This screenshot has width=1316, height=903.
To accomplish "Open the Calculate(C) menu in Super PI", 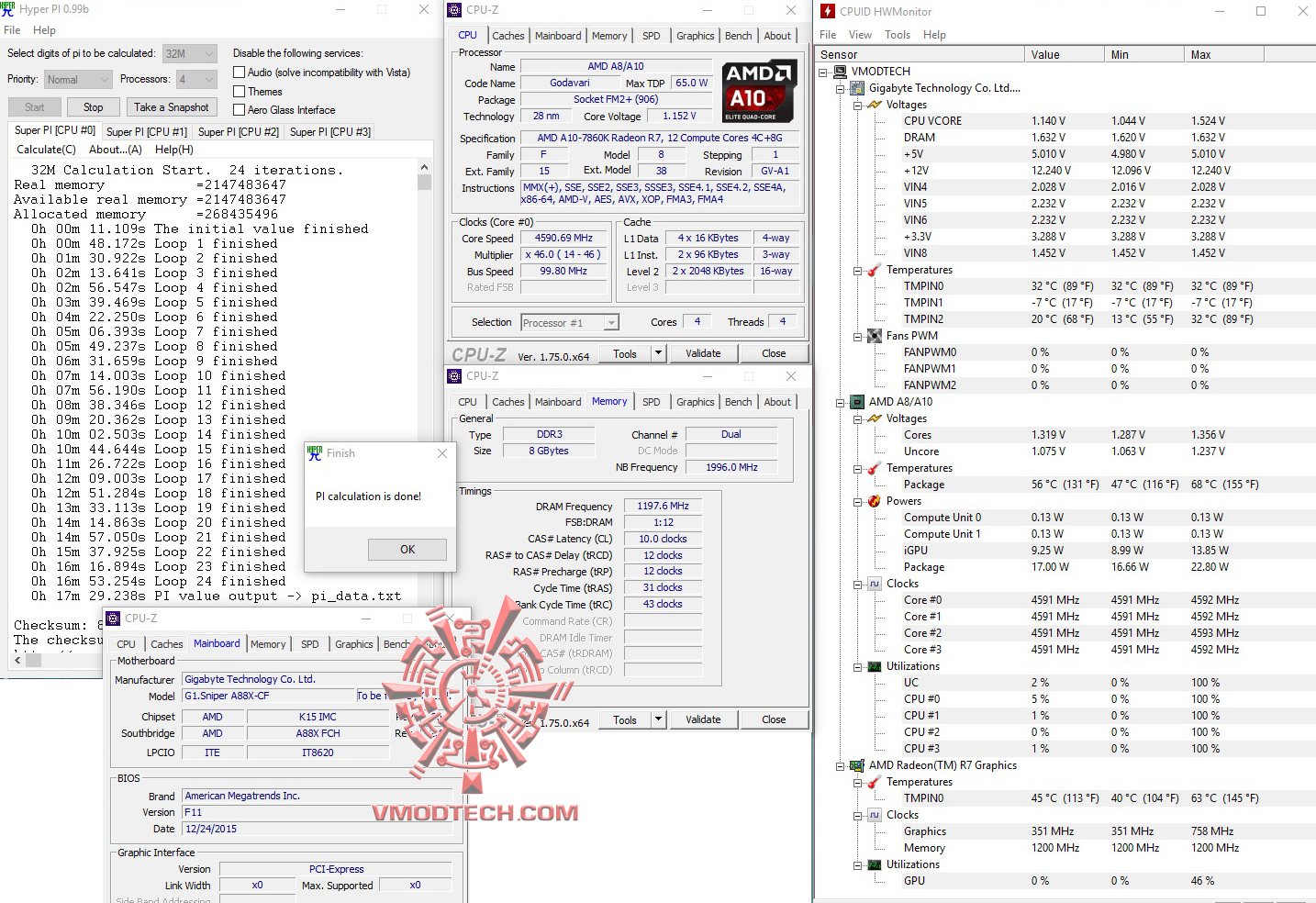I will point(46,150).
